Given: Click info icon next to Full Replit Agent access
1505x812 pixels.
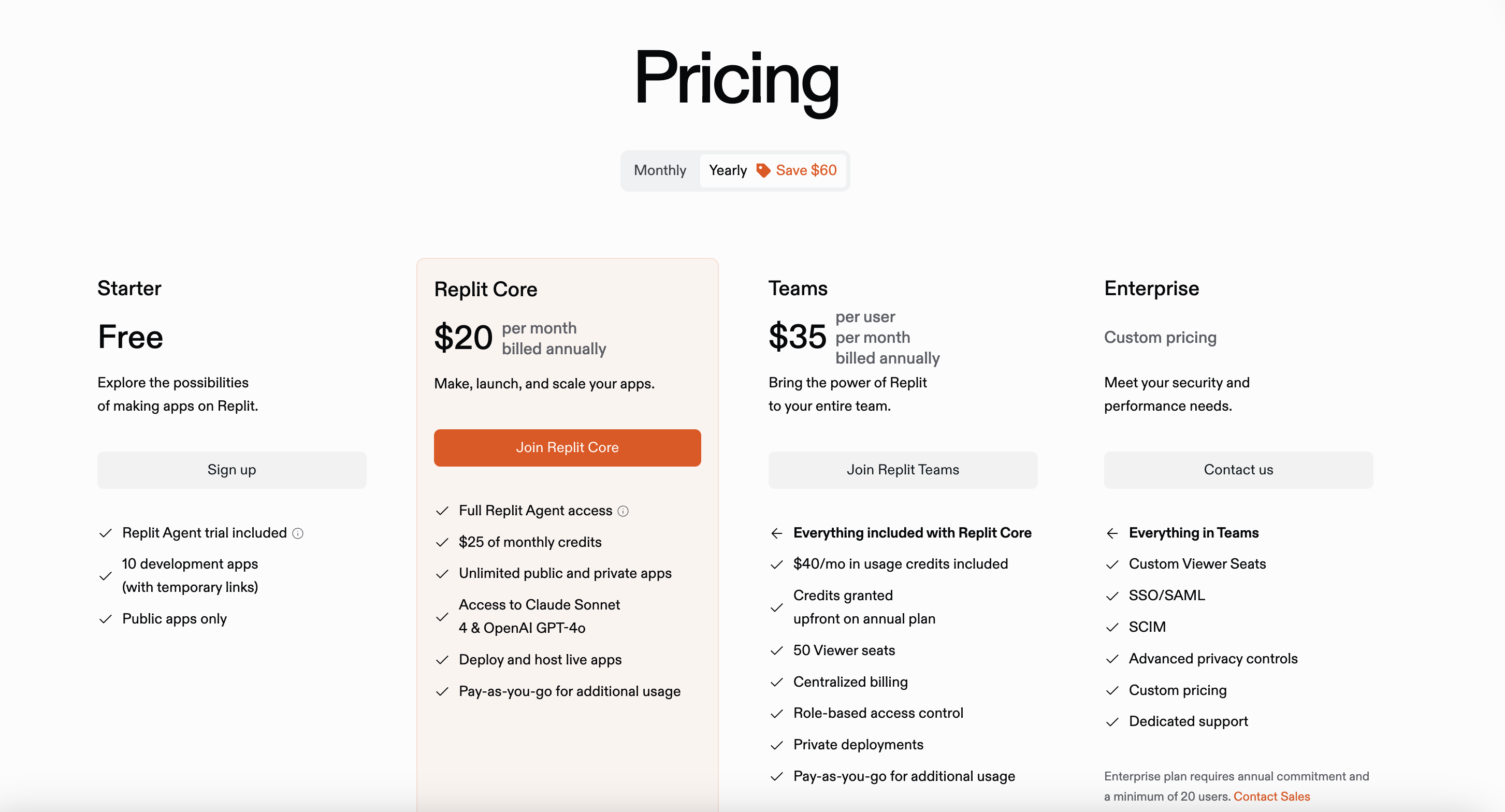Looking at the screenshot, I should pos(624,511).
